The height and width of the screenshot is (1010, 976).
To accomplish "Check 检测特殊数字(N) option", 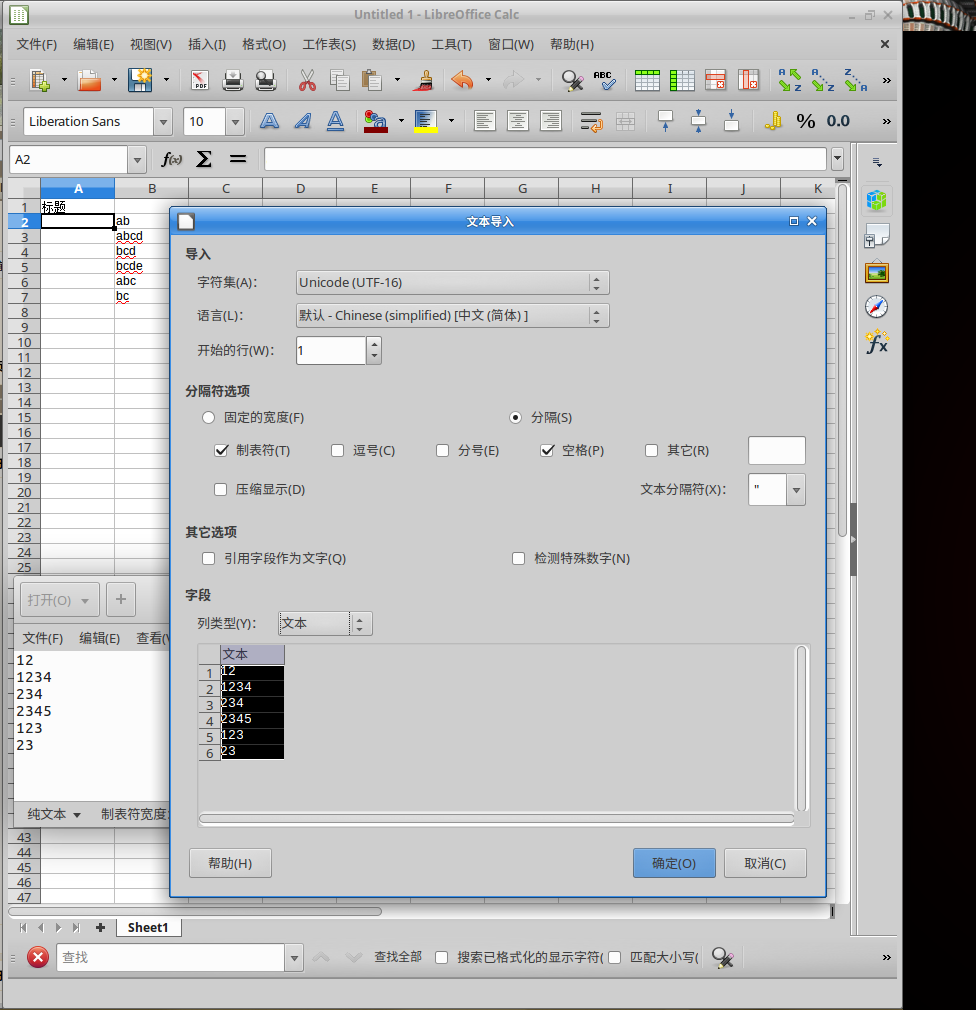I will (519, 558).
